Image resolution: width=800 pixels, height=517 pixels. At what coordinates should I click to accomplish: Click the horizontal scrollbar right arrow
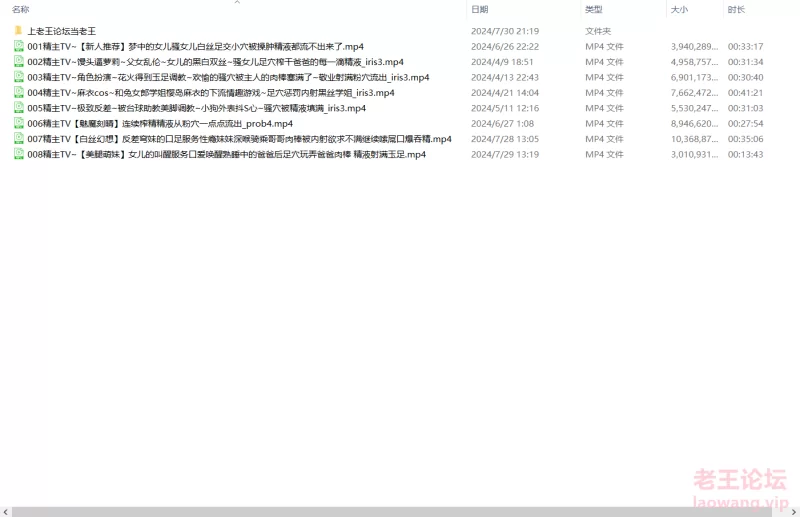click(x=794, y=512)
